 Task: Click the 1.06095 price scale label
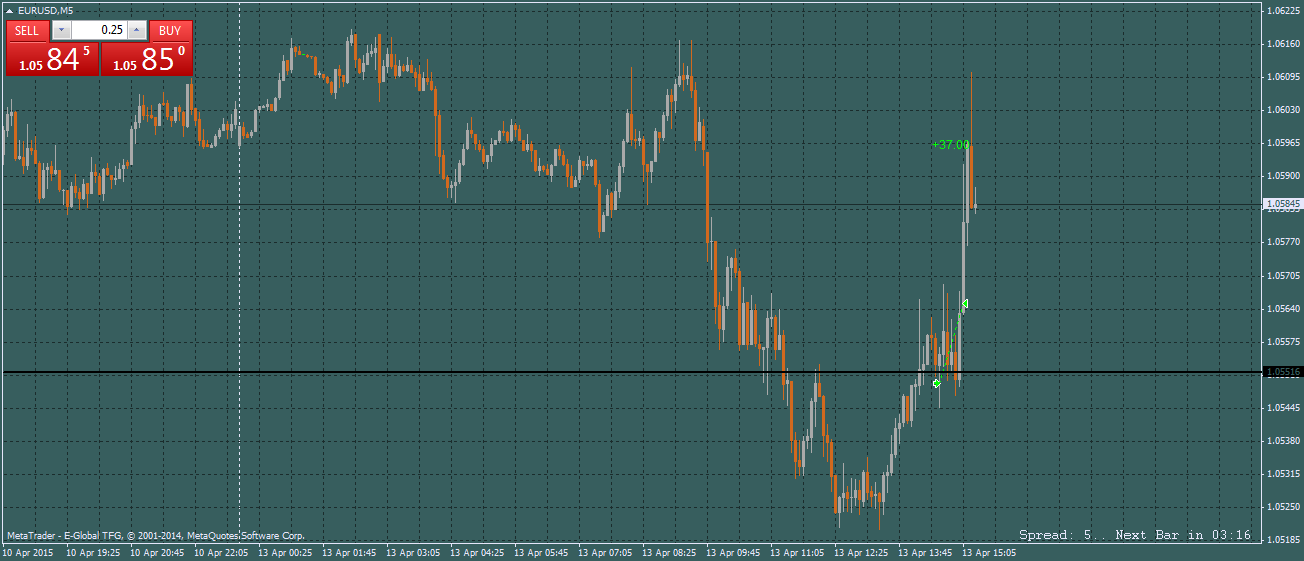pos(1282,76)
